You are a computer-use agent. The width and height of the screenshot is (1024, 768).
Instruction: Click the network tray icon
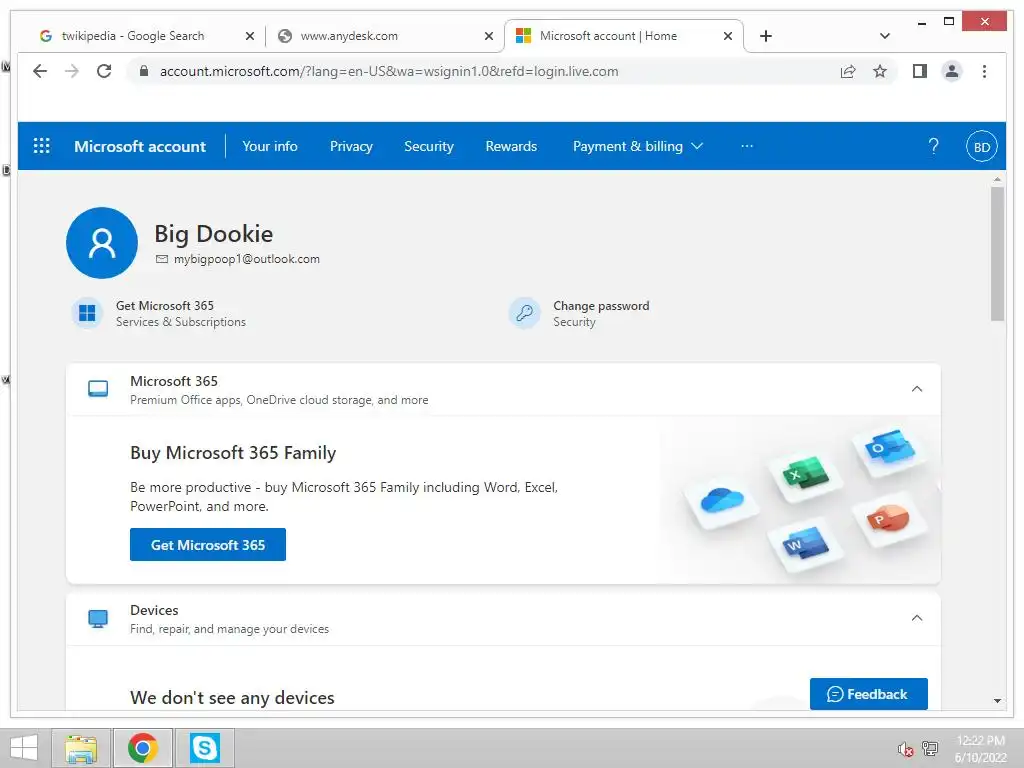(x=930, y=749)
